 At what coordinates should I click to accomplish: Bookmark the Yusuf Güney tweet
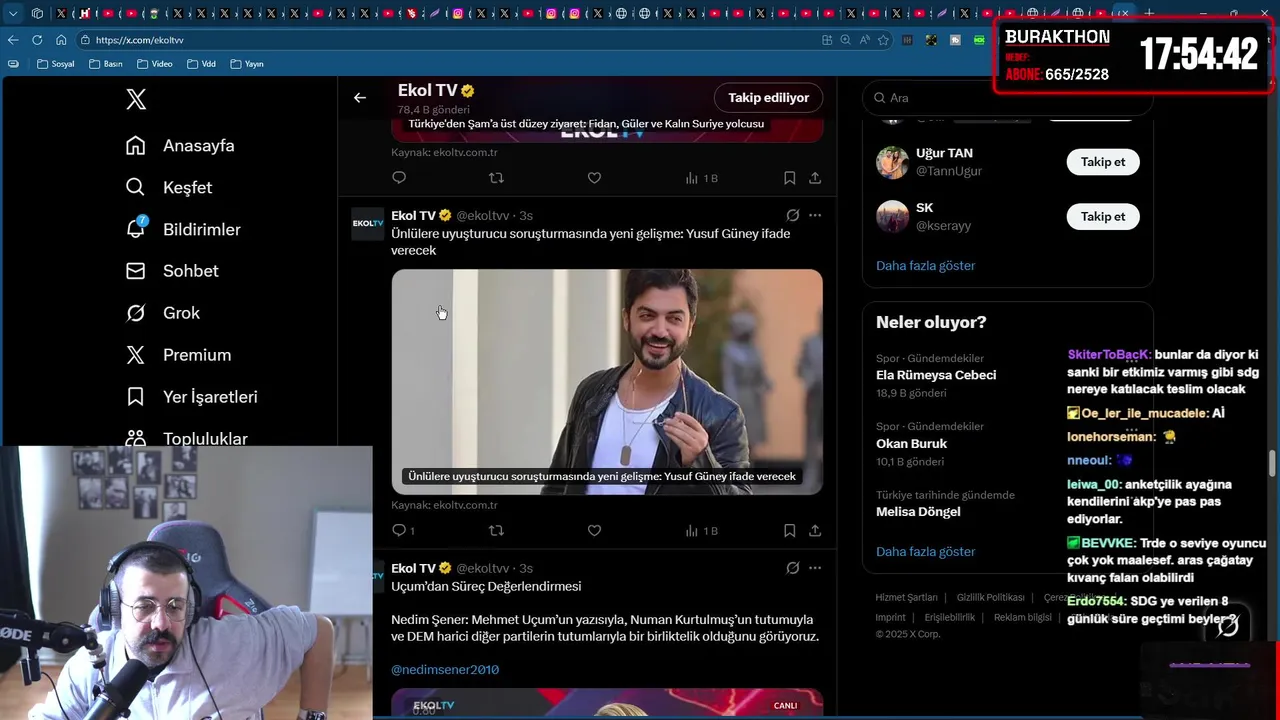click(790, 530)
